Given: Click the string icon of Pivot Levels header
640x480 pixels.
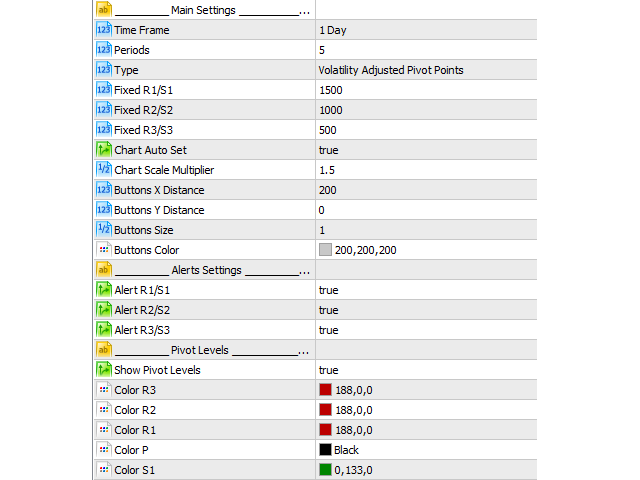Looking at the screenshot, I should point(104,350).
